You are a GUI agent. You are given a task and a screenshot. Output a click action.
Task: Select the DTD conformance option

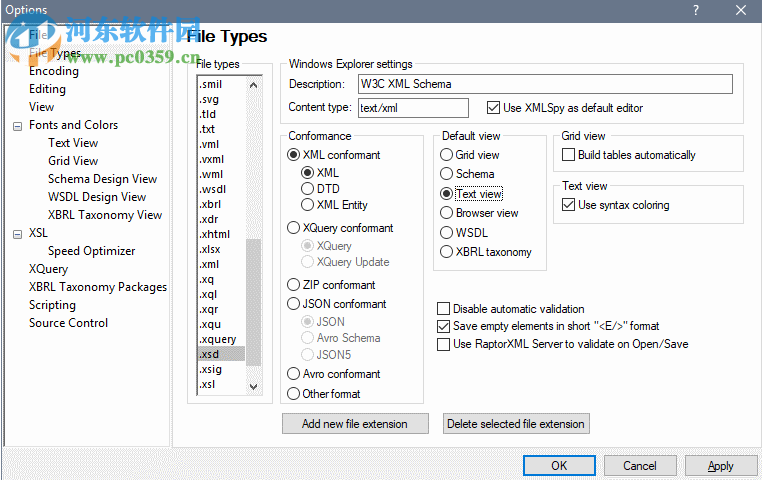click(x=308, y=189)
